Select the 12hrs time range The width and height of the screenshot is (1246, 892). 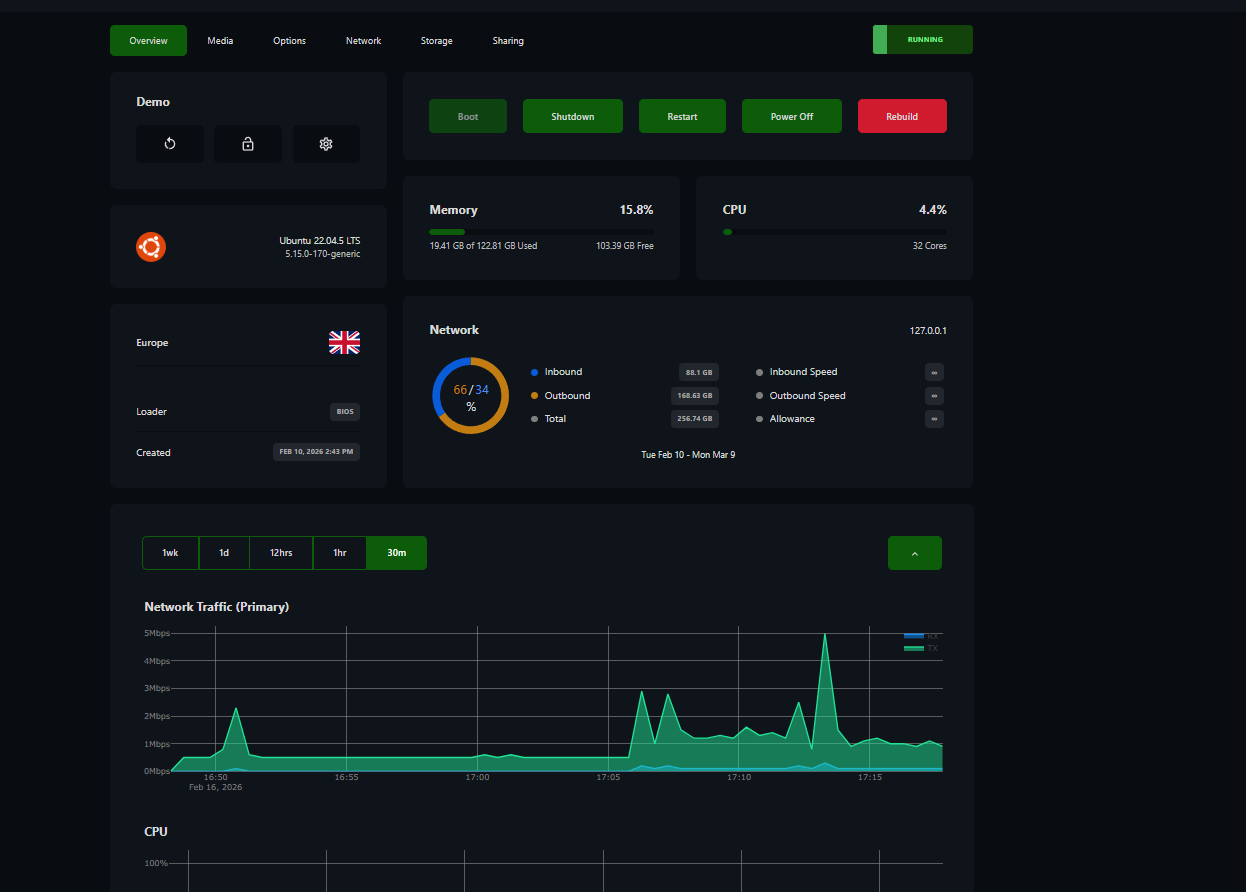281,553
